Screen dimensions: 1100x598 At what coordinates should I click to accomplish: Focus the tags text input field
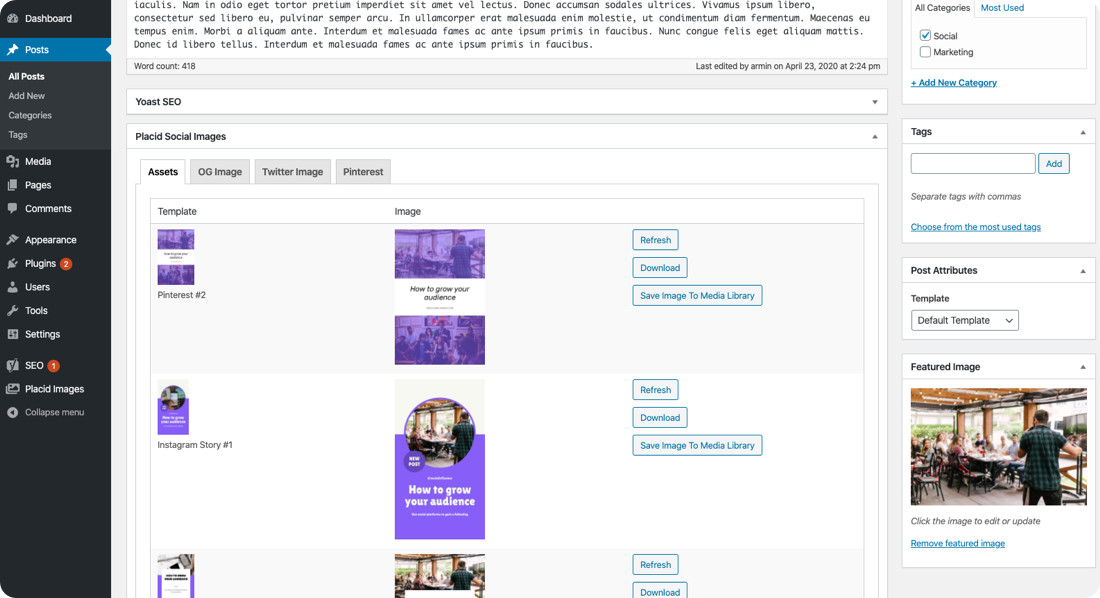click(973, 164)
